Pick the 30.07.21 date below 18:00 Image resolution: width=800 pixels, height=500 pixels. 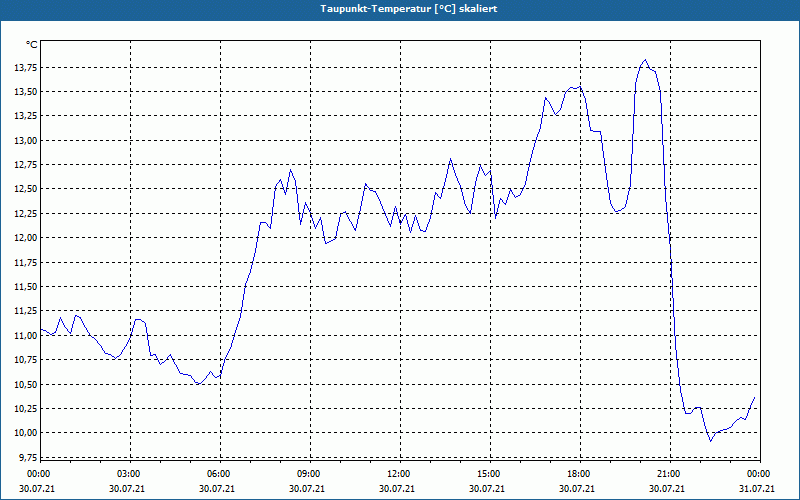[577, 488]
